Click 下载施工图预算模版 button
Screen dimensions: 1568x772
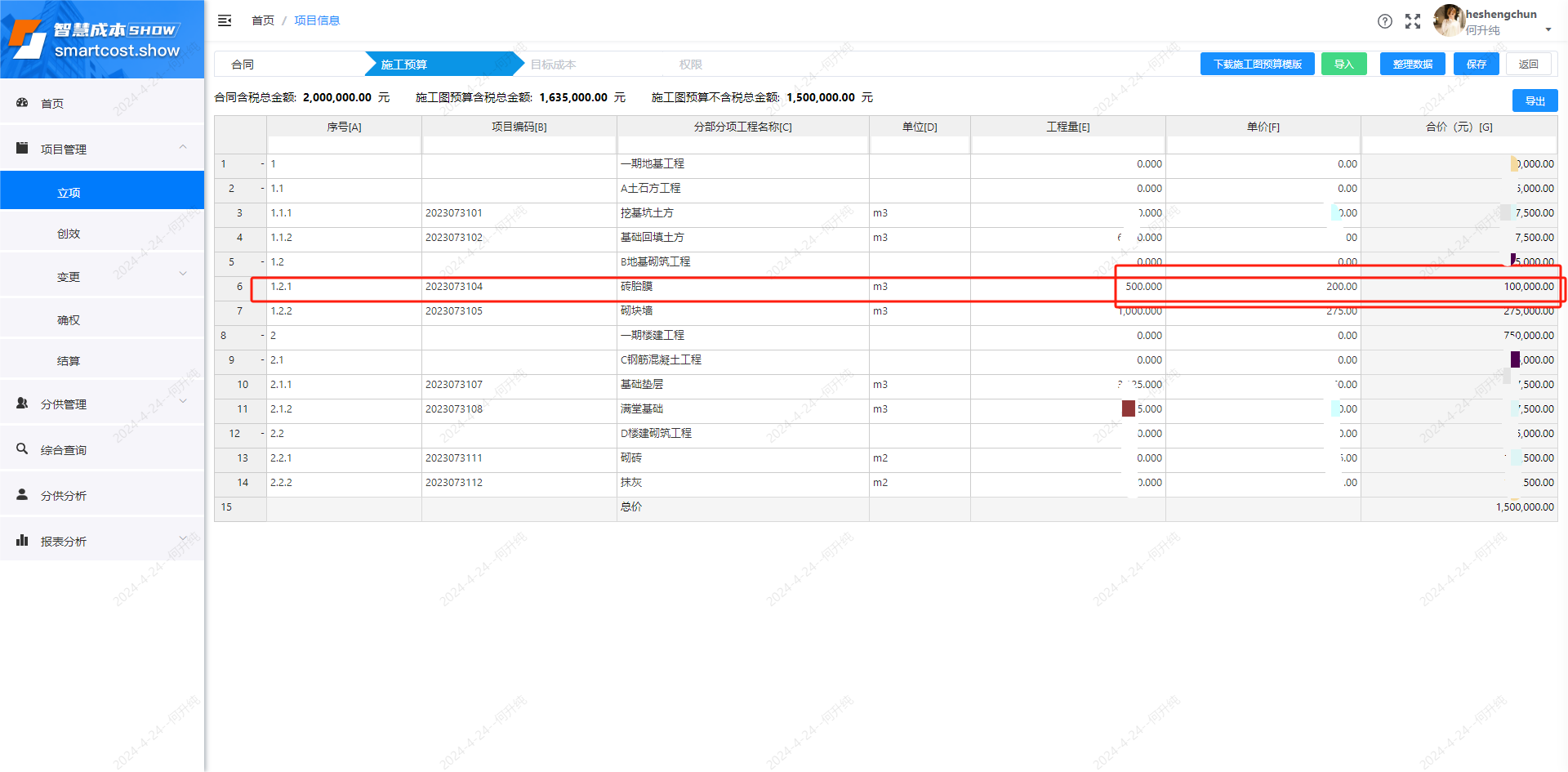[1257, 64]
